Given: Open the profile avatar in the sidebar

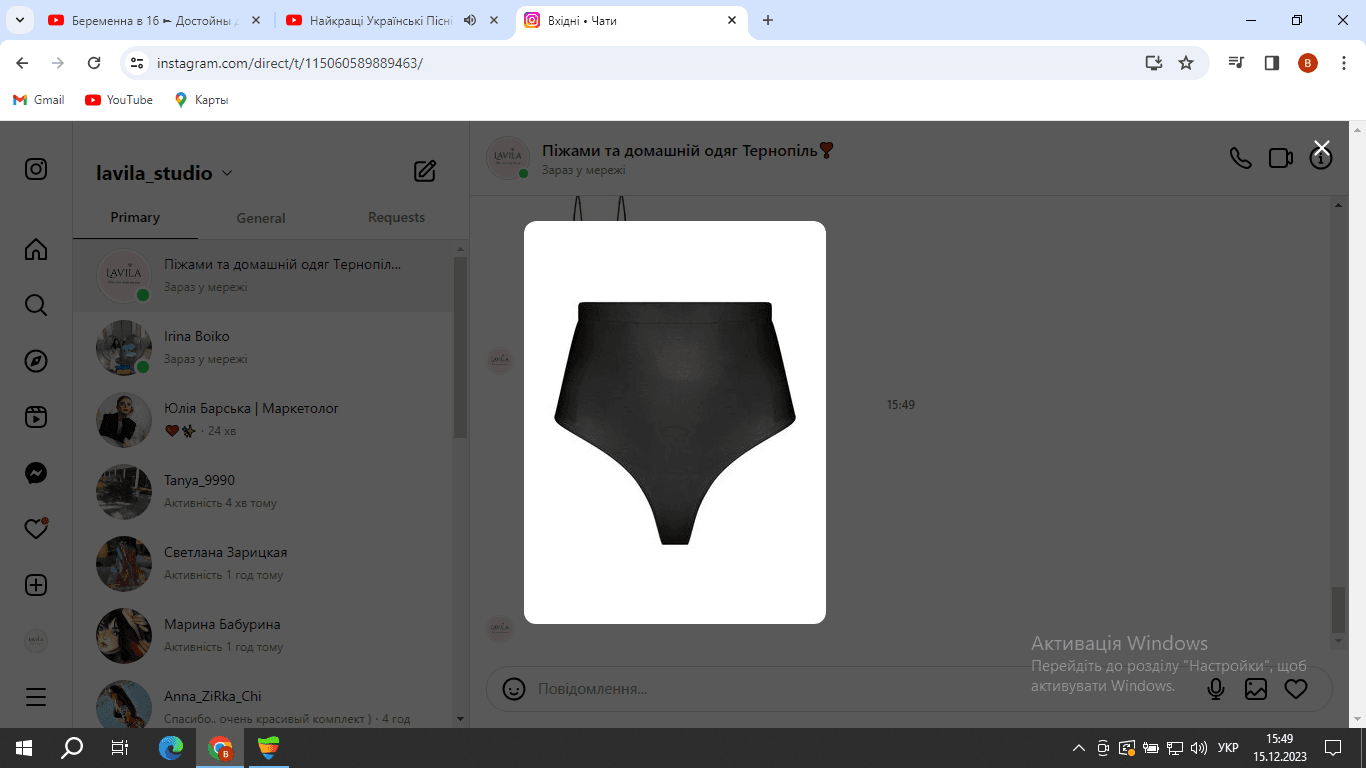Looking at the screenshot, I should pyautogui.click(x=36, y=641).
